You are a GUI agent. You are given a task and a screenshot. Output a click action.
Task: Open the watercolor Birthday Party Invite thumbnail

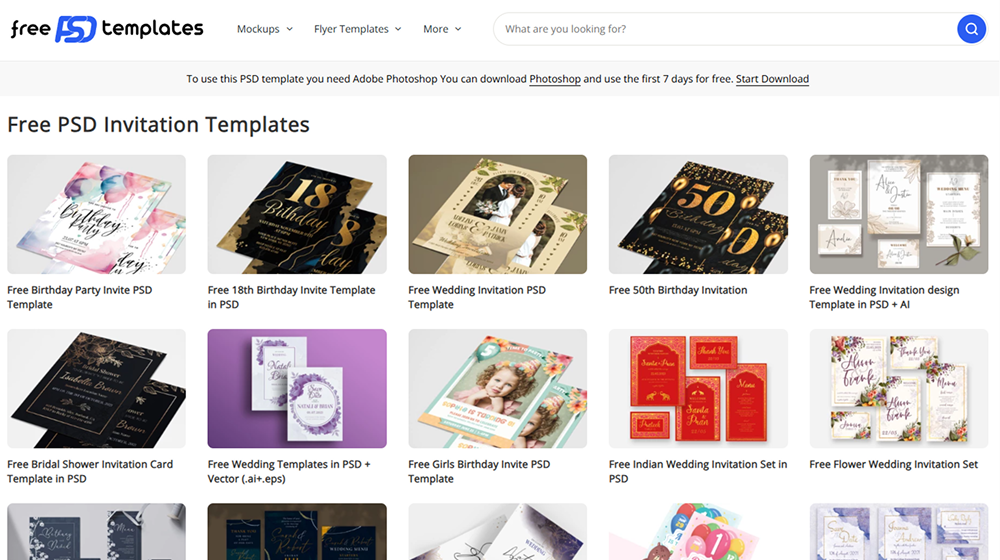(96, 214)
